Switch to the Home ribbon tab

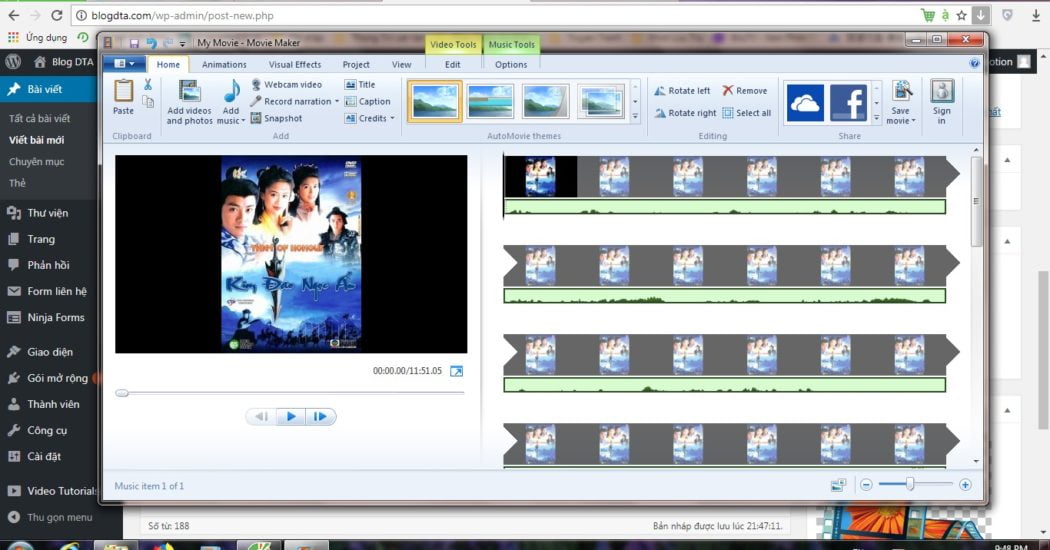168,64
